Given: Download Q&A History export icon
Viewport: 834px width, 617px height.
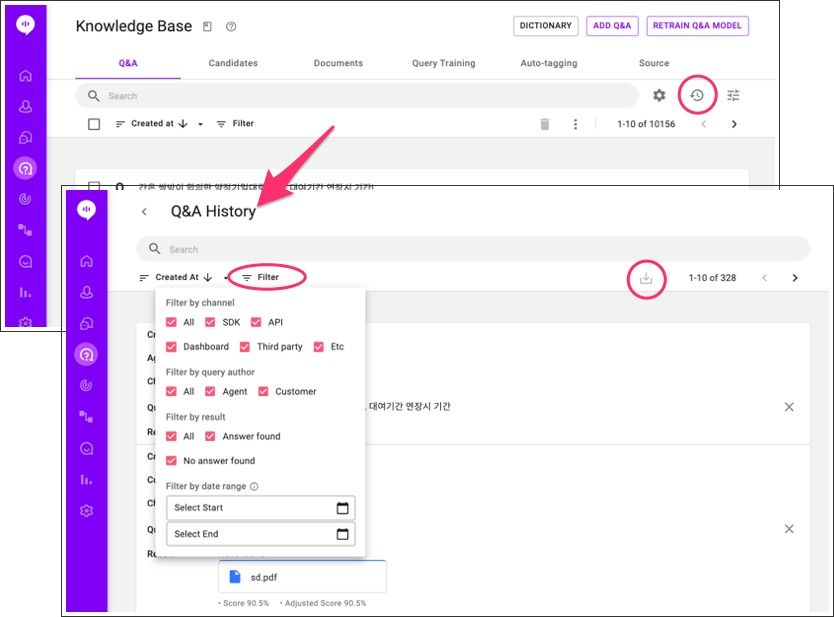Looking at the screenshot, I should pos(646,278).
